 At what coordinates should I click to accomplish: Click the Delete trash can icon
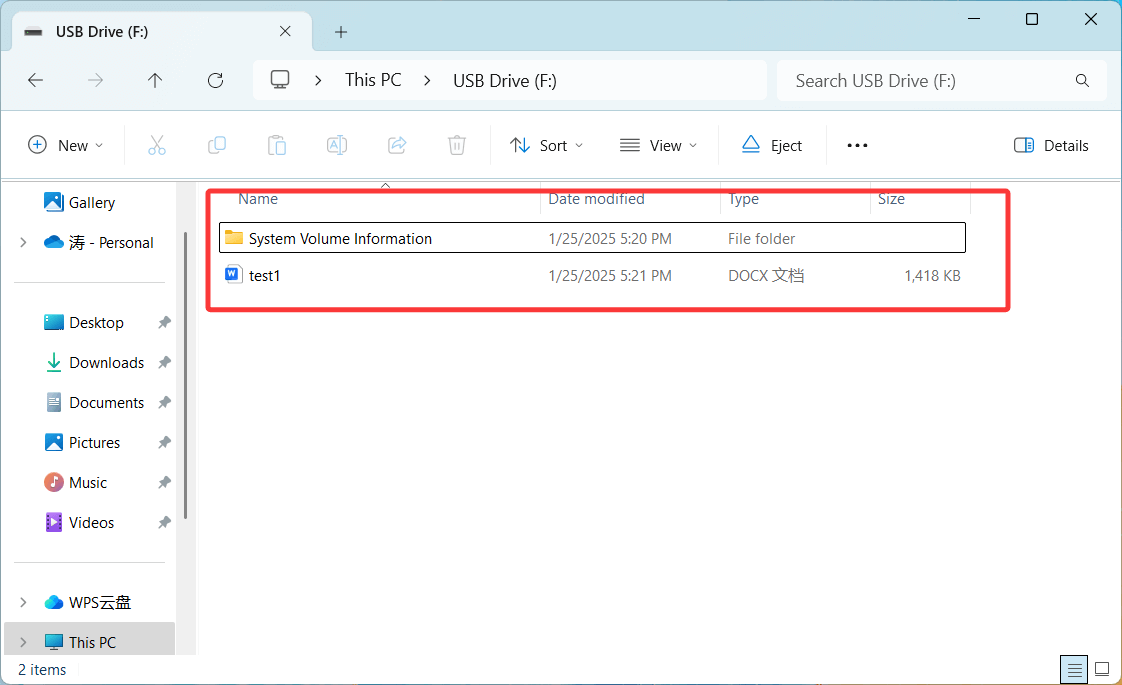tap(457, 145)
